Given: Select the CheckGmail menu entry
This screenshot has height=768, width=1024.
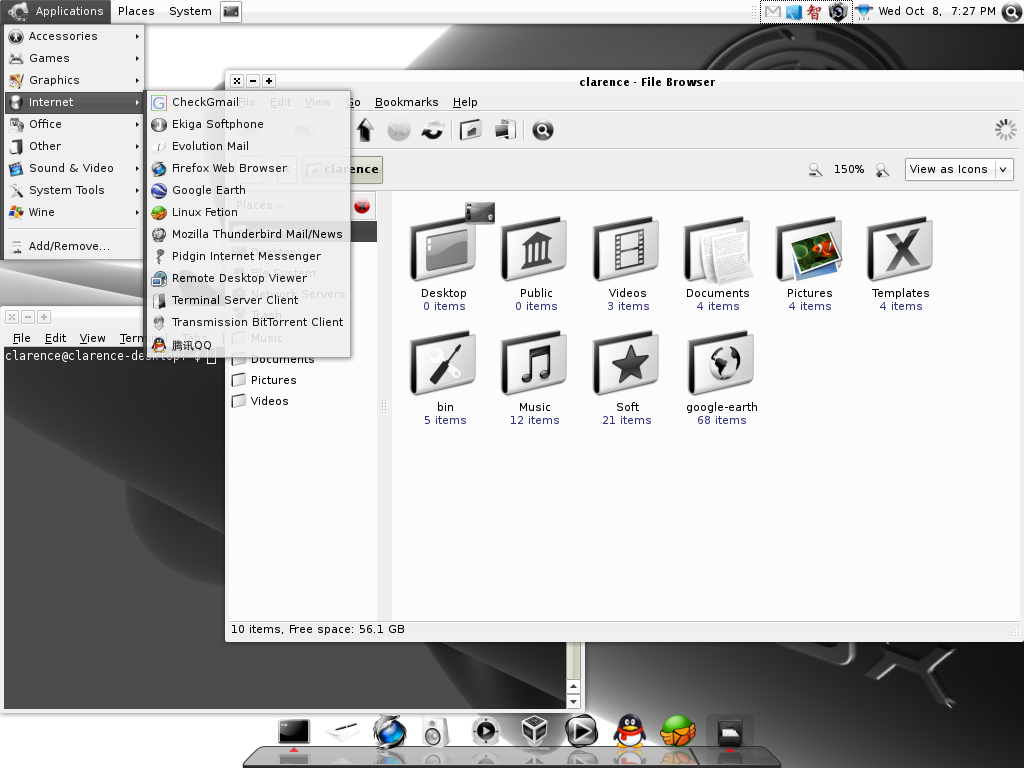Looking at the screenshot, I should (x=248, y=102).
